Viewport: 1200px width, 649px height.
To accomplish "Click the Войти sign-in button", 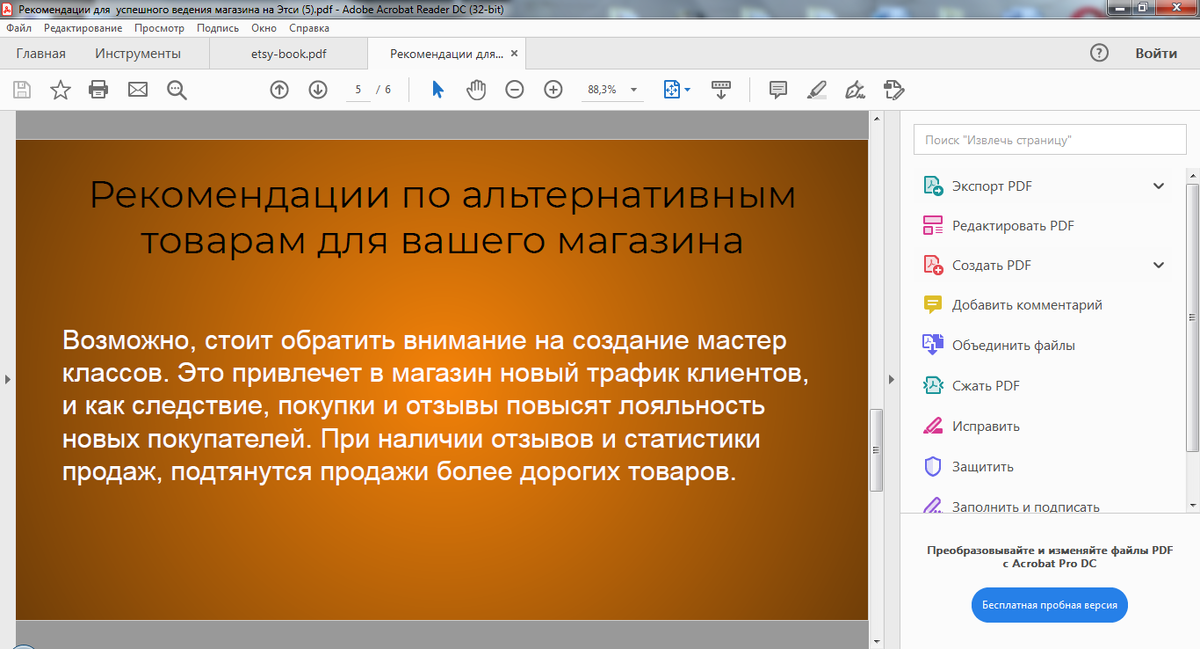I will 1156,53.
